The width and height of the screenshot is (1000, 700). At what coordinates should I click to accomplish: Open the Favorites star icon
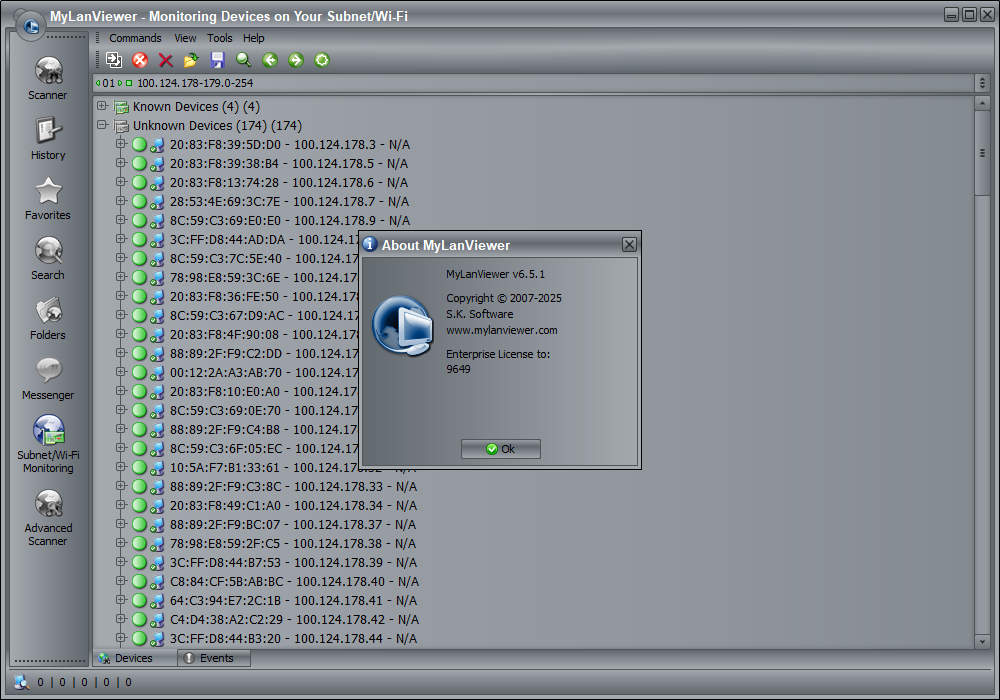point(48,191)
